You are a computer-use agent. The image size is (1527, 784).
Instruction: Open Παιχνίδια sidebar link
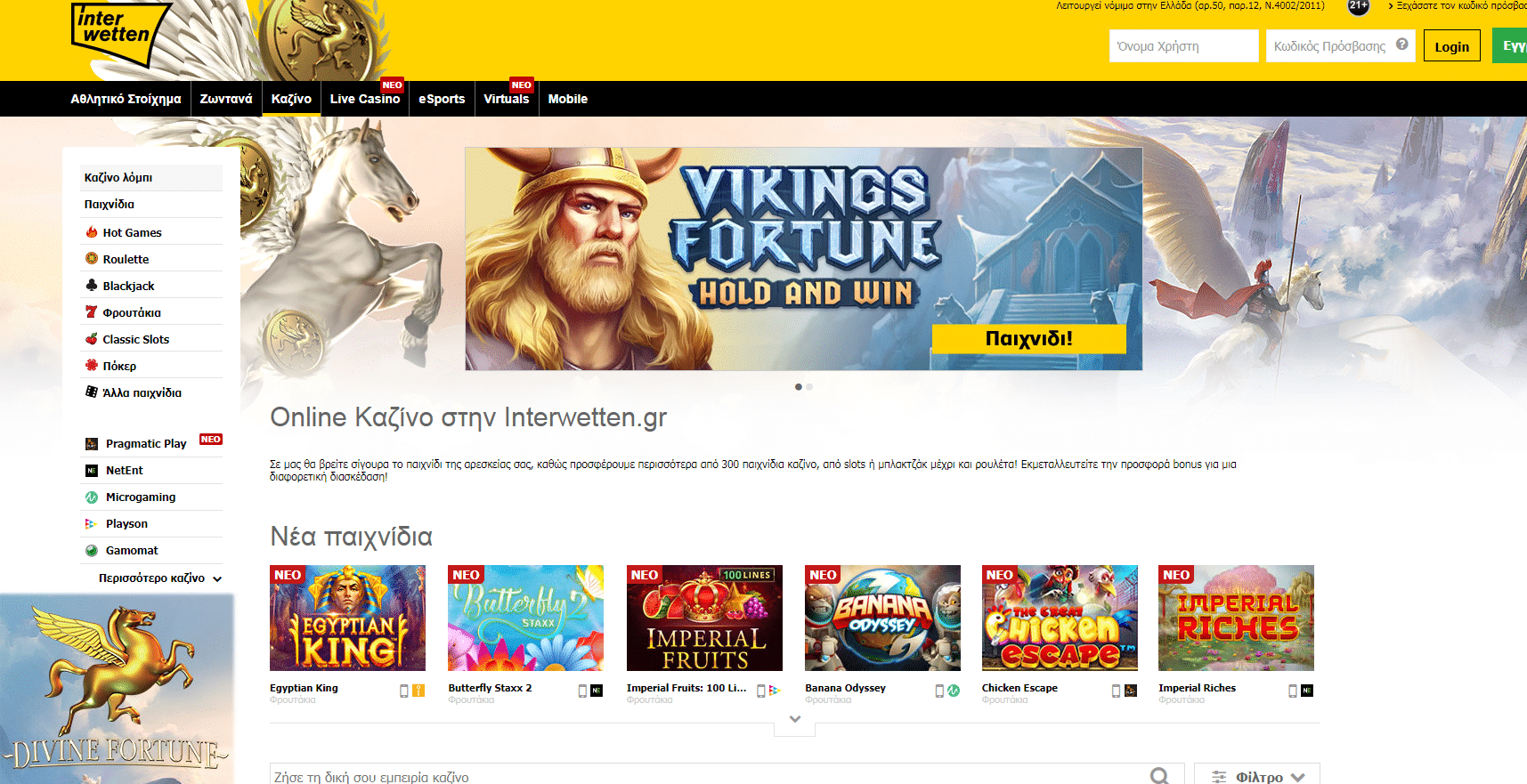151,205
